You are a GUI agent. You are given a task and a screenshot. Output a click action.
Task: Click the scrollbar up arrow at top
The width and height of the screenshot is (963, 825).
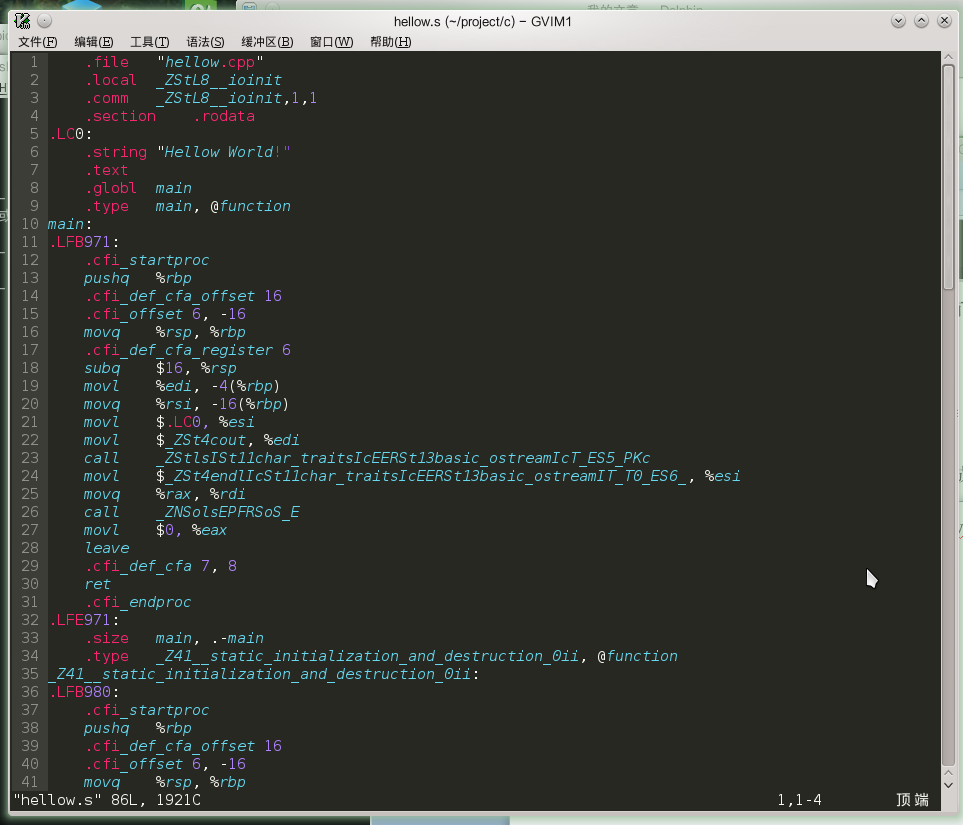coord(948,58)
